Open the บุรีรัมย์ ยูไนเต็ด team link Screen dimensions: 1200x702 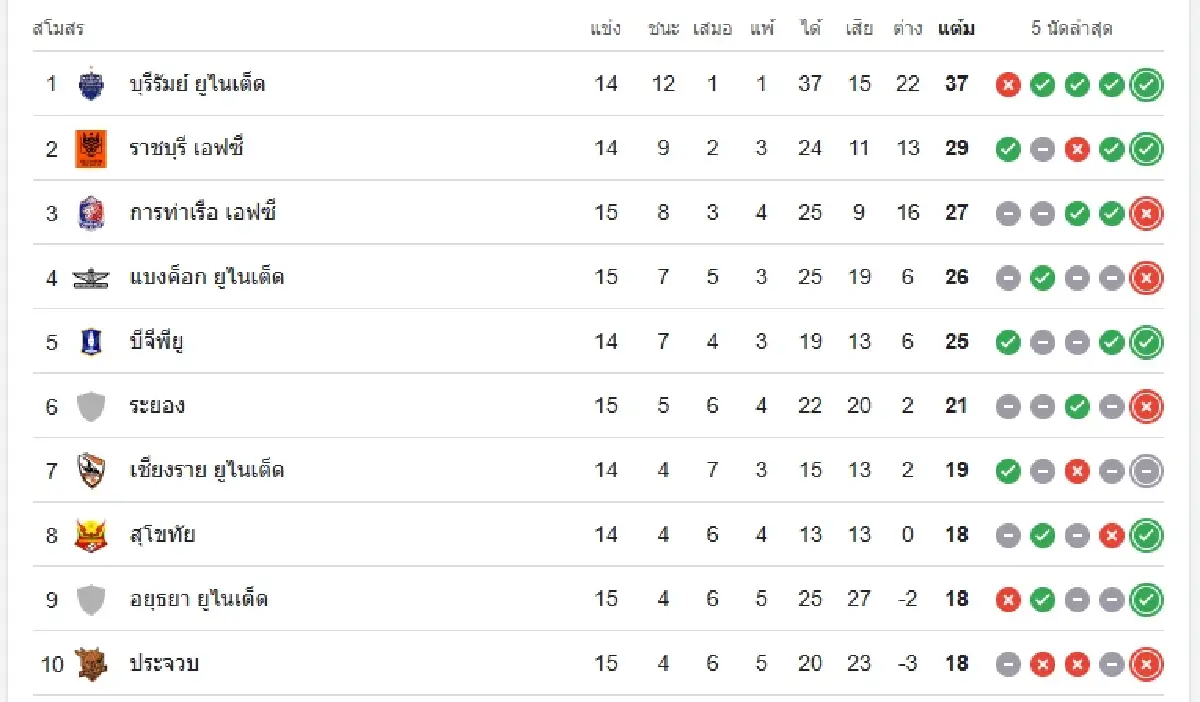197,84
